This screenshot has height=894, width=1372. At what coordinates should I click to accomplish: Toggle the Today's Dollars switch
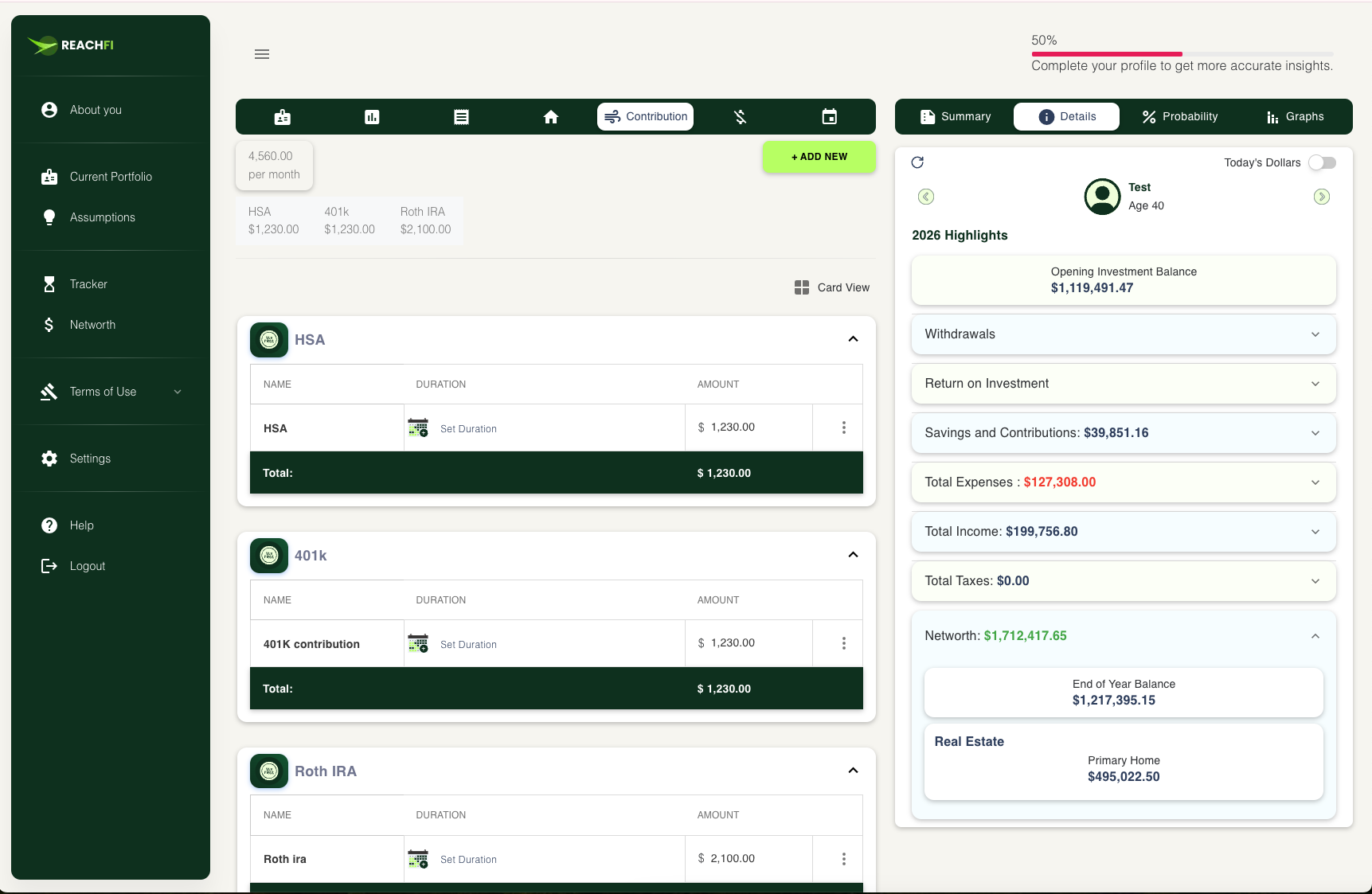pos(1322,162)
